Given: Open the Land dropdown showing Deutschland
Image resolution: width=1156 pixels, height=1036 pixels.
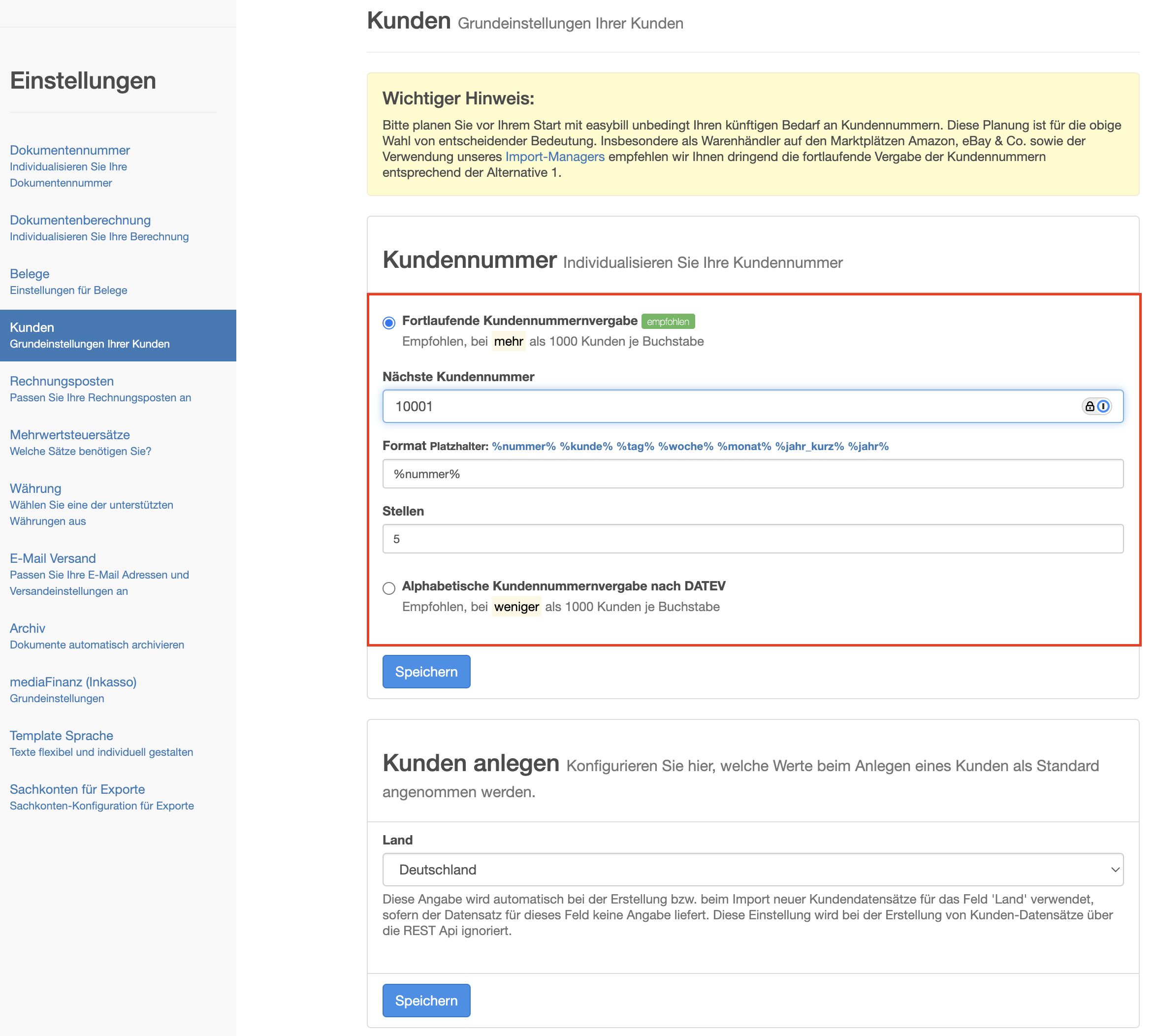Looking at the screenshot, I should [x=752, y=869].
